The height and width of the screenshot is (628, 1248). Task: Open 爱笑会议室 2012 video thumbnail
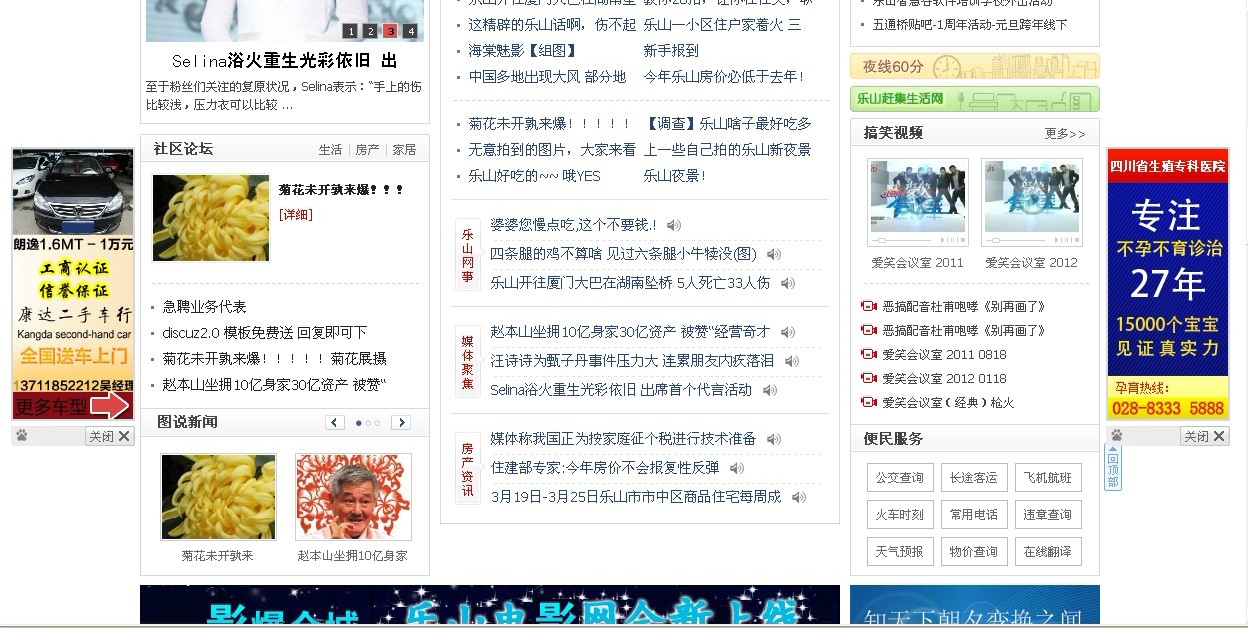(x=1032, y=203)
